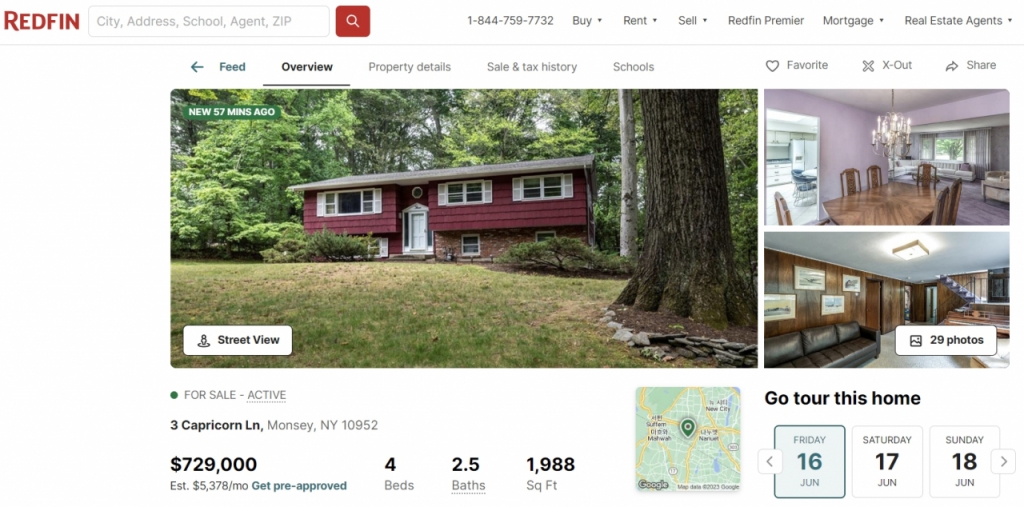This screenshot has height=507, width=1024.
Task: Switch to the Schools tab
Action: (x=633, y=67)
